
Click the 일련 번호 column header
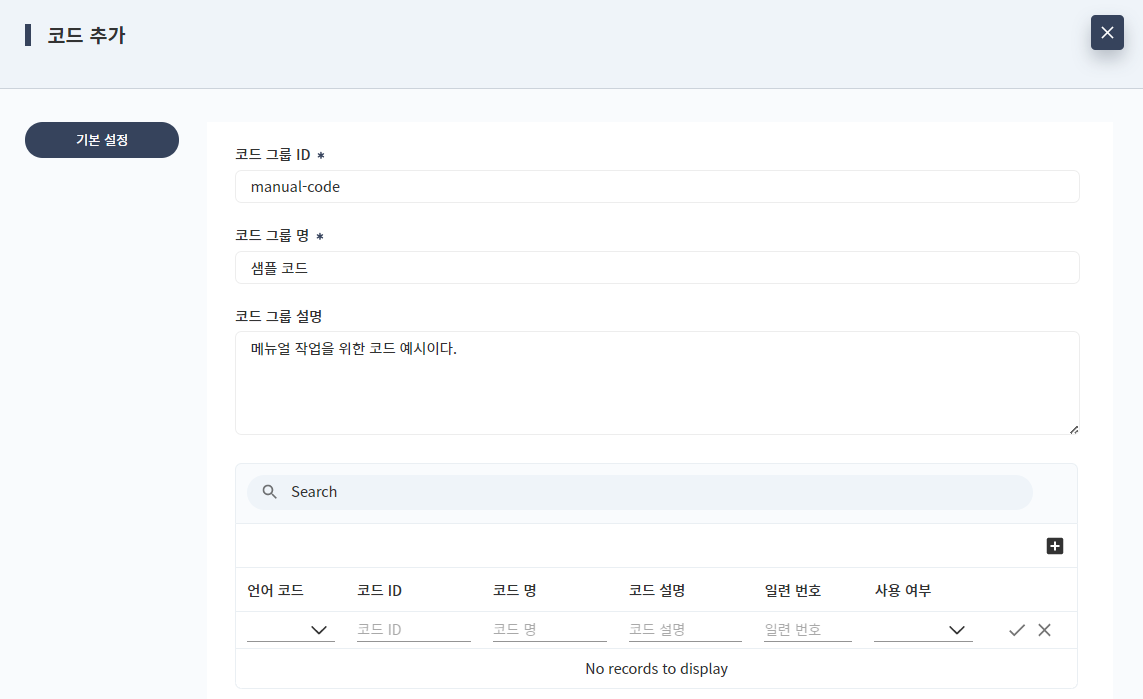pos(792,590)
